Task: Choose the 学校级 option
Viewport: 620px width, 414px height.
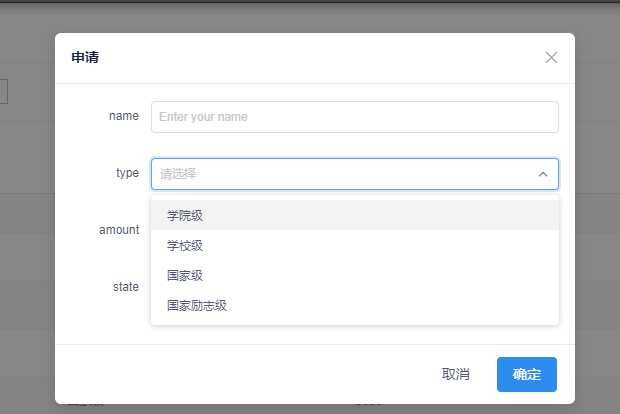Action: (355, 246)
